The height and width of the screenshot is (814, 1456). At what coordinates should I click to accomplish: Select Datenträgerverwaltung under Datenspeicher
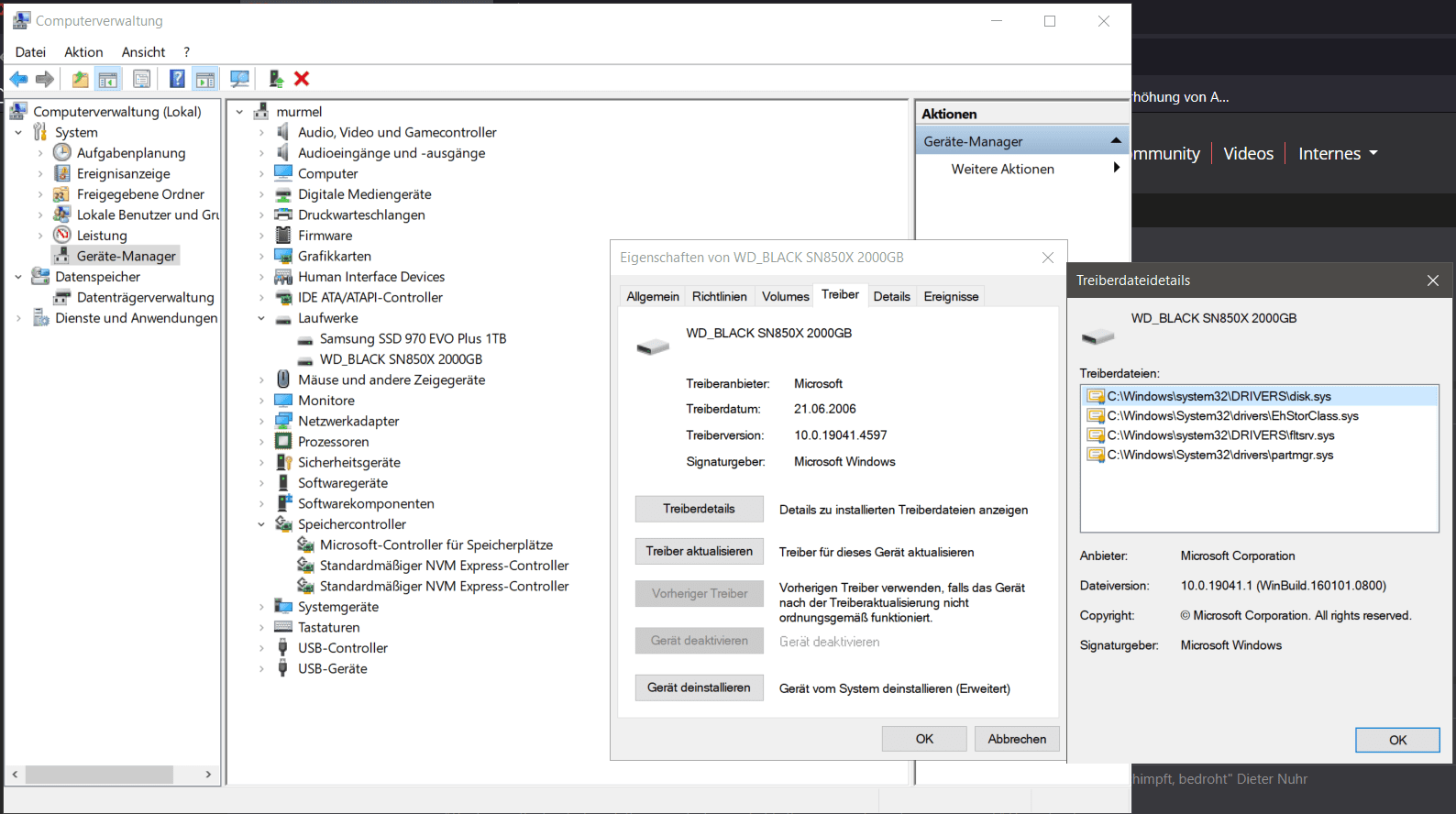[x=145, y=297]
